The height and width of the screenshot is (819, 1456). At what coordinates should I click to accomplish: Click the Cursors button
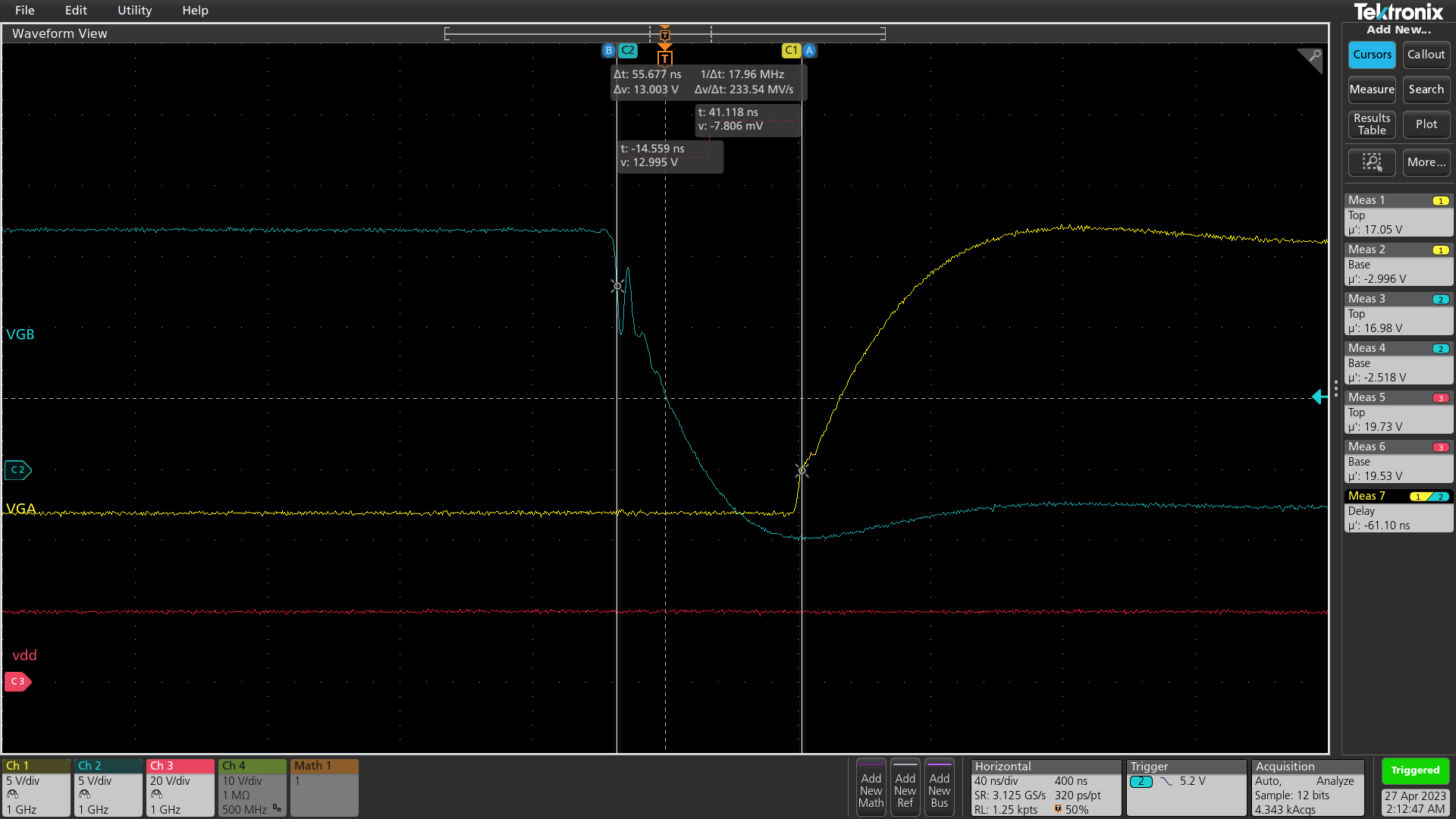[x=1371, y=55]
